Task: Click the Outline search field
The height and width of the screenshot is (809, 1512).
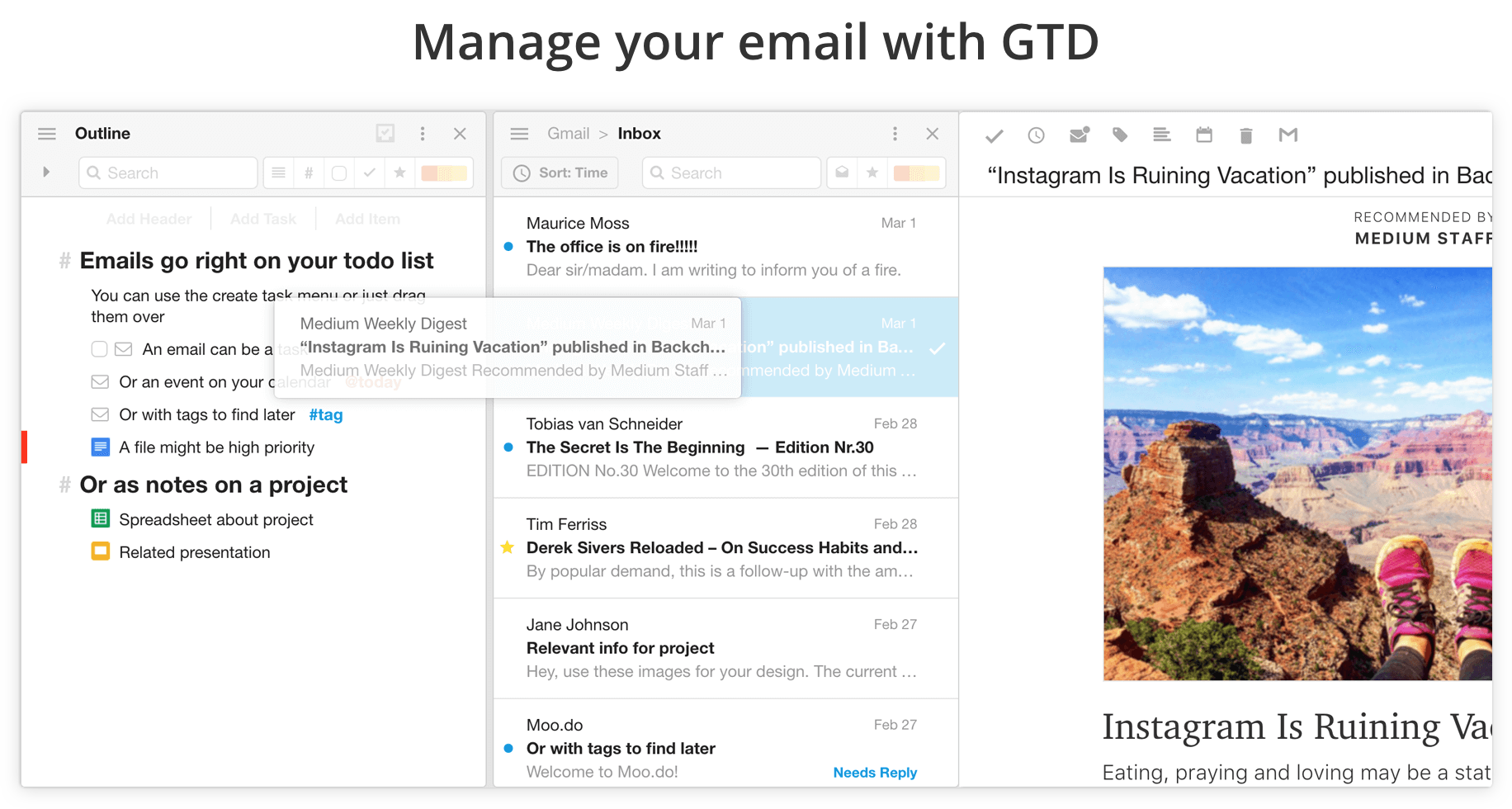Action: pos(168,173)
